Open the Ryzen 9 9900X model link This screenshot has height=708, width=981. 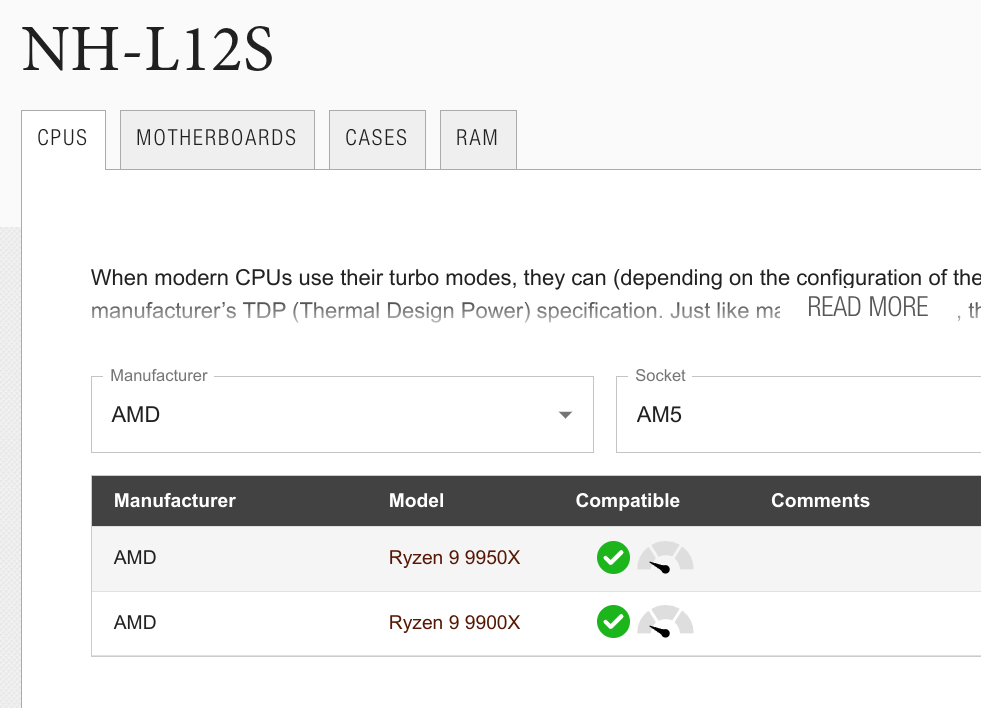(454, 623)
